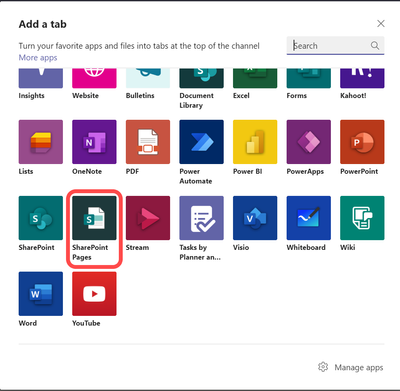Screen dimensions: 400x391
Task: Select the Excel app tile
Action: 255,78
